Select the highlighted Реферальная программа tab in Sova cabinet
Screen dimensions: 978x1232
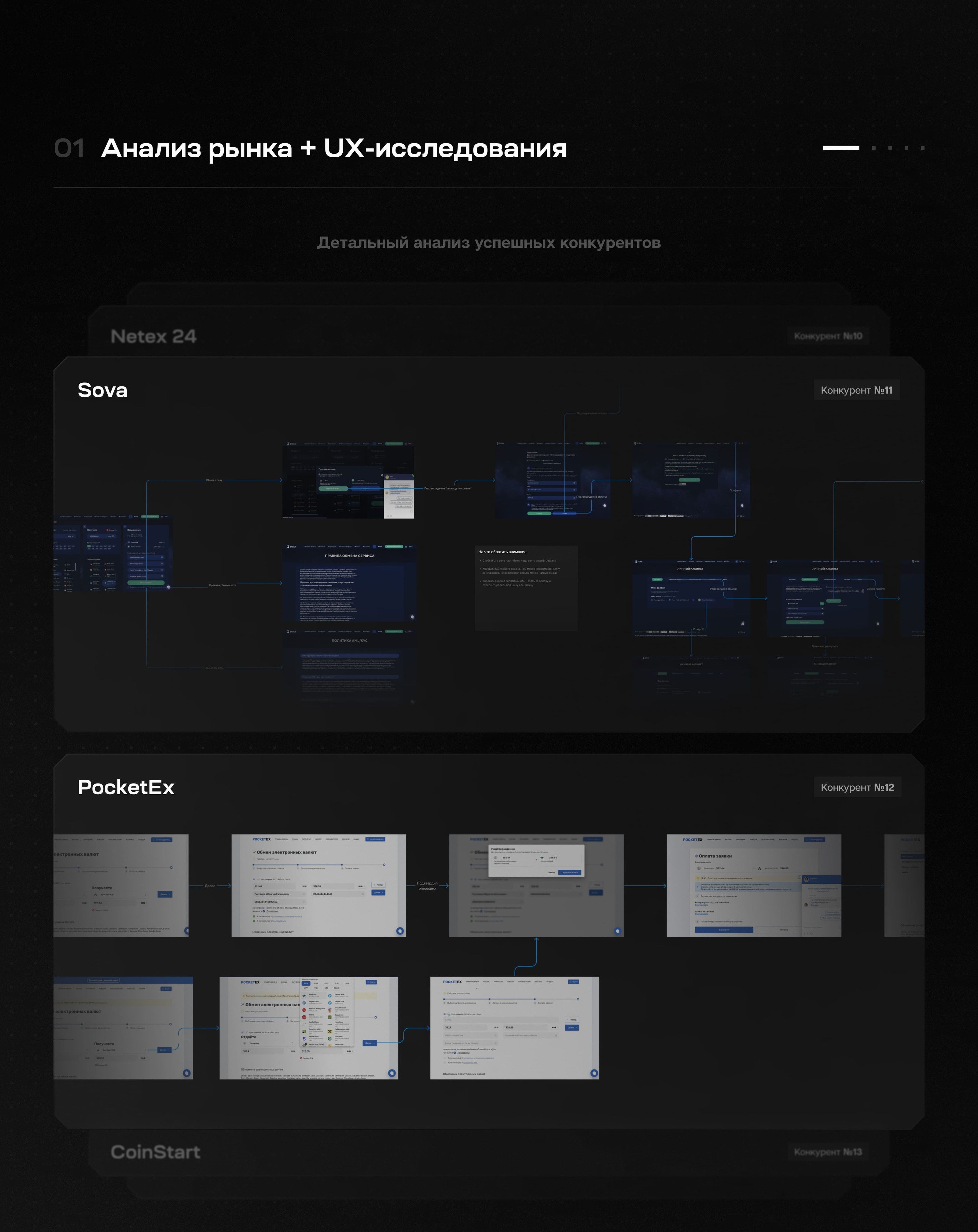point(809,579)
